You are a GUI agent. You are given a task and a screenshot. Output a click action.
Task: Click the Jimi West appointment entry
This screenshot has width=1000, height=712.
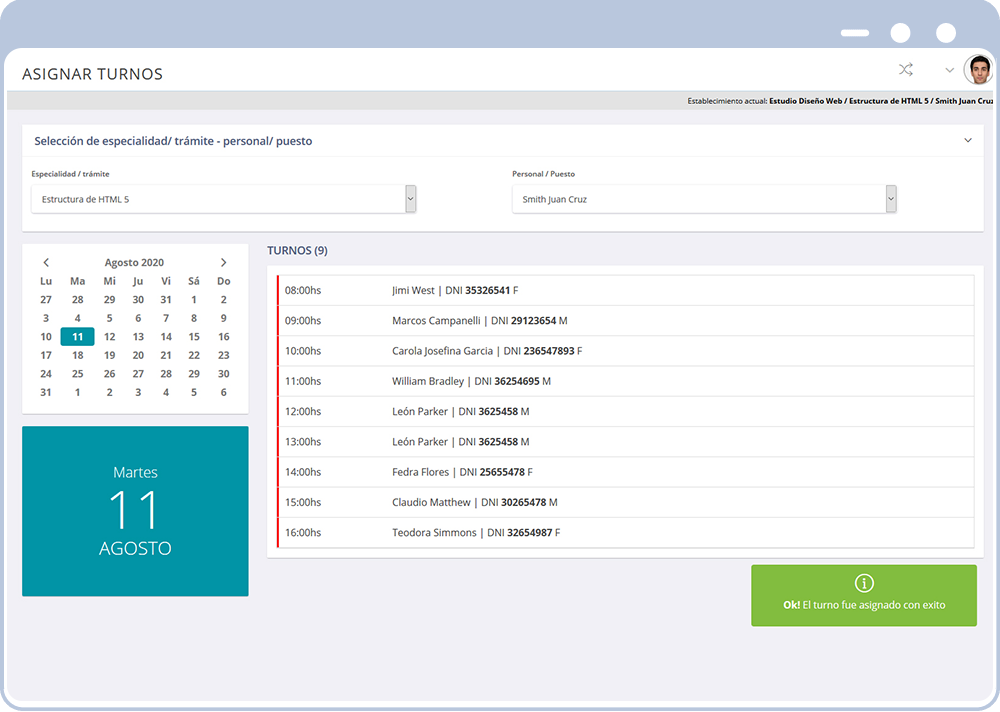coord(620,290)
